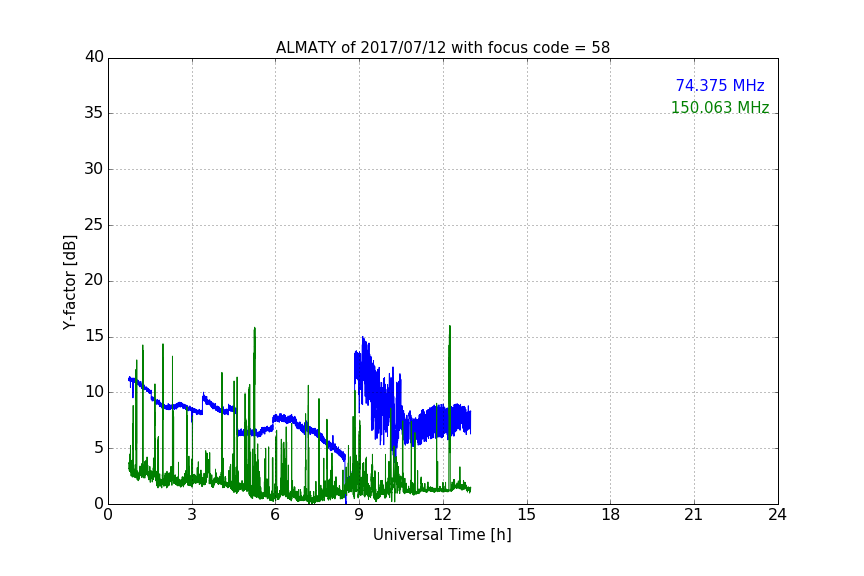Click the plot title "ALMATY of 2017/07/12 with focus code = 58"
This screenshot has width=864, height=576.
442,48
